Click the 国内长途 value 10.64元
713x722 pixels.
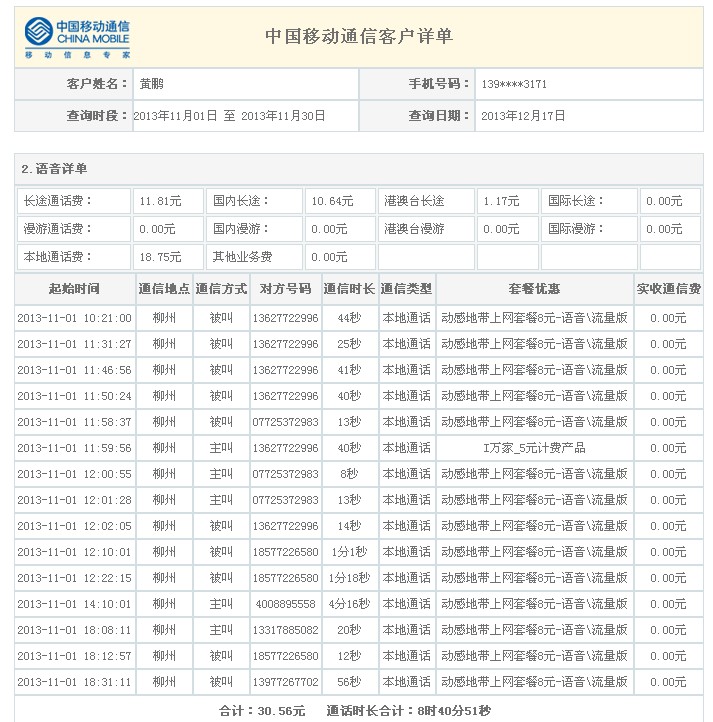point(332,201)
